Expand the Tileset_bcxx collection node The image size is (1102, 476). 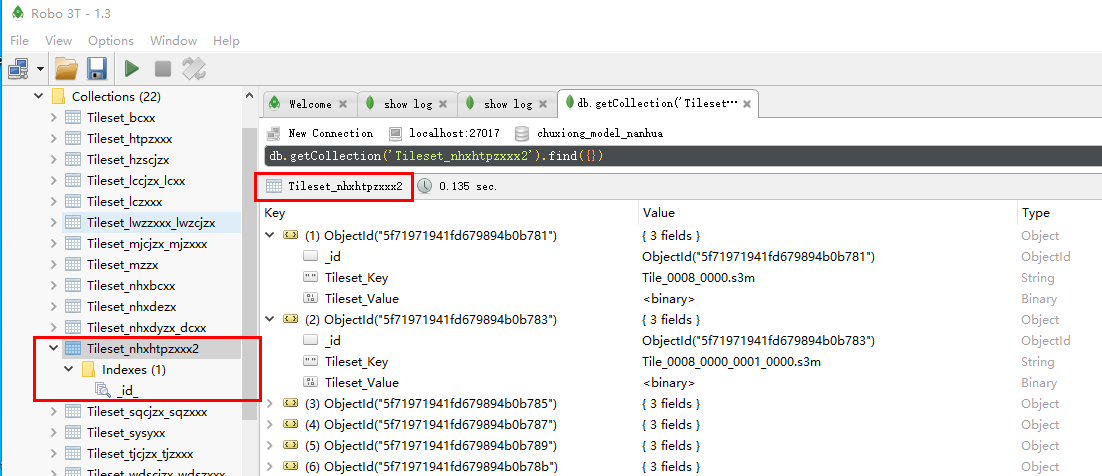(54, 118)
